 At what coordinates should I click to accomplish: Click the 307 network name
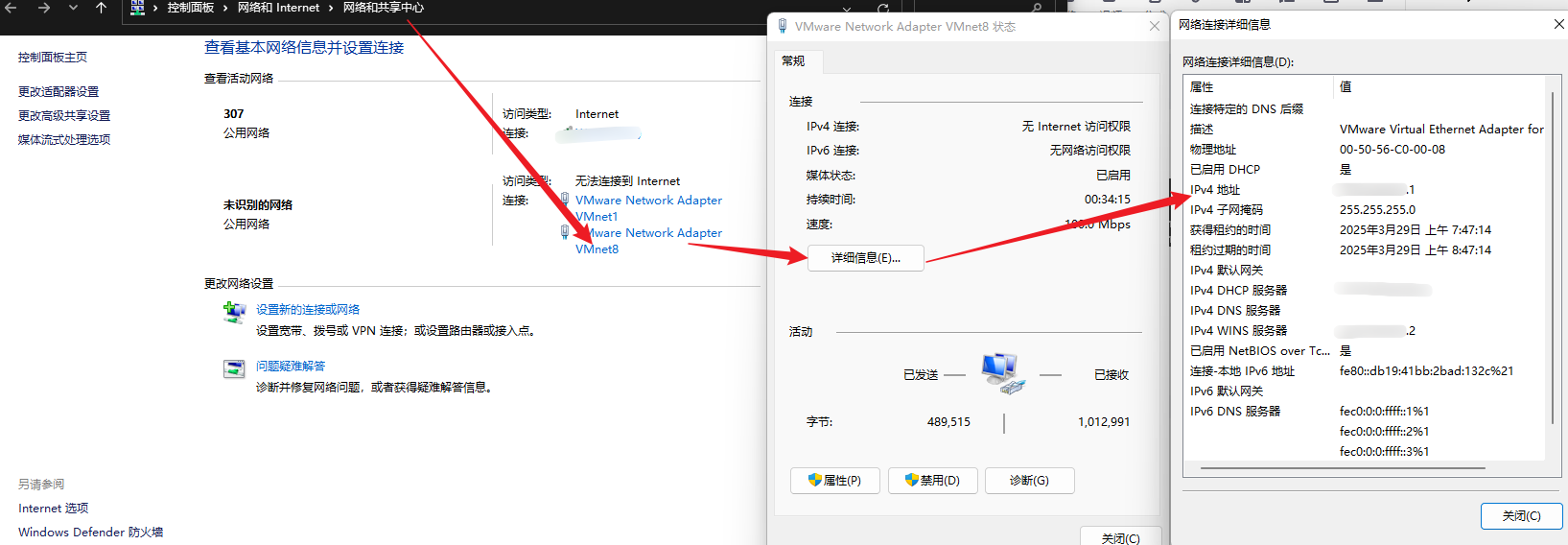tap(234, 114)
